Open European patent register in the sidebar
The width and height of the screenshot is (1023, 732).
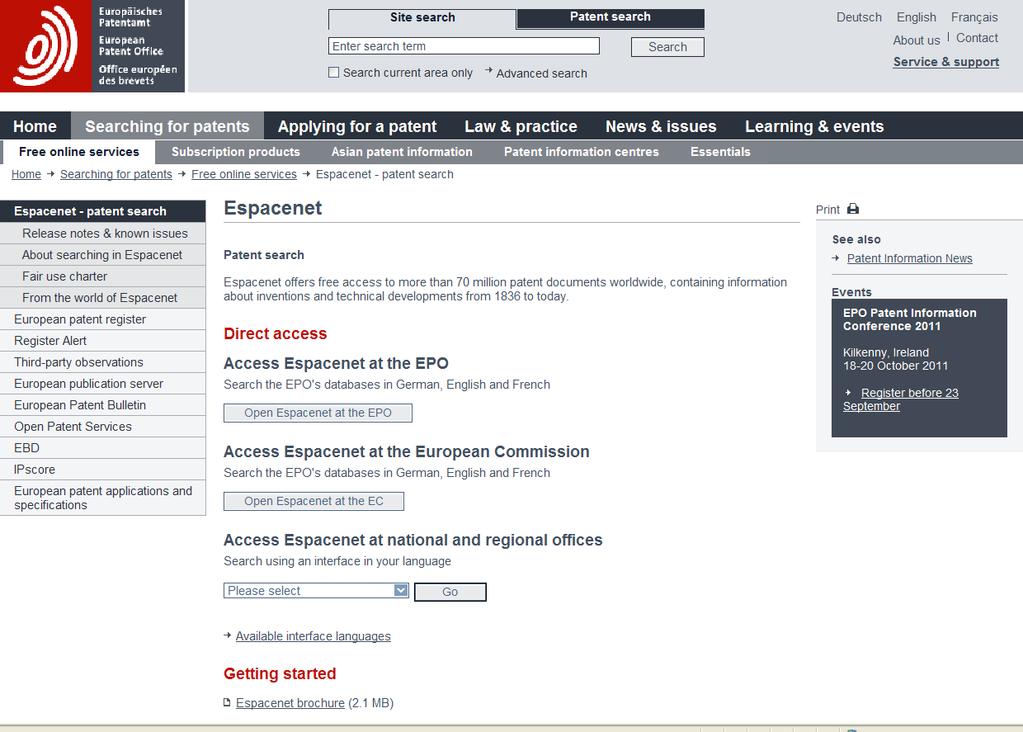tap(102, 319)
